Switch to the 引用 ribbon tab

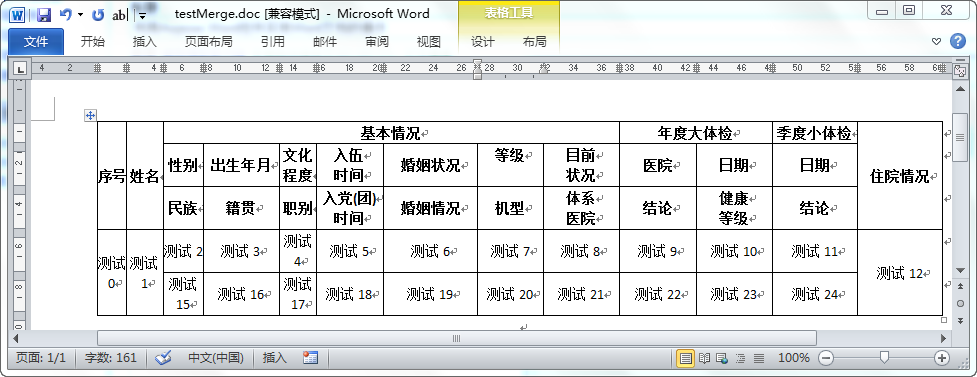pyautogui.click(x=273, y=42)
